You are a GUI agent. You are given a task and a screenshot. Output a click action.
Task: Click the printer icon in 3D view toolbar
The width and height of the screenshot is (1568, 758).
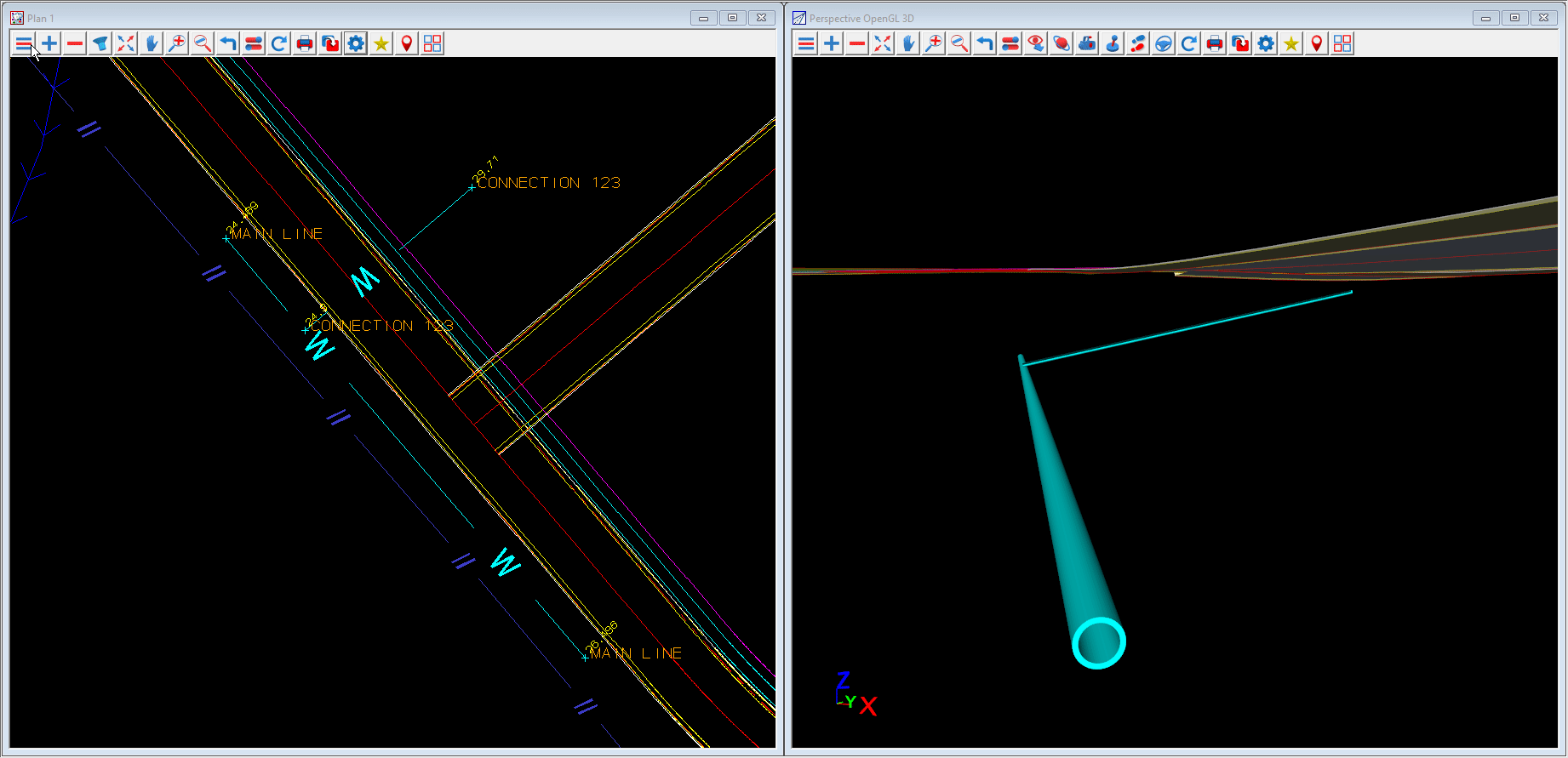pyautogui.click(x=1215, y=43)
